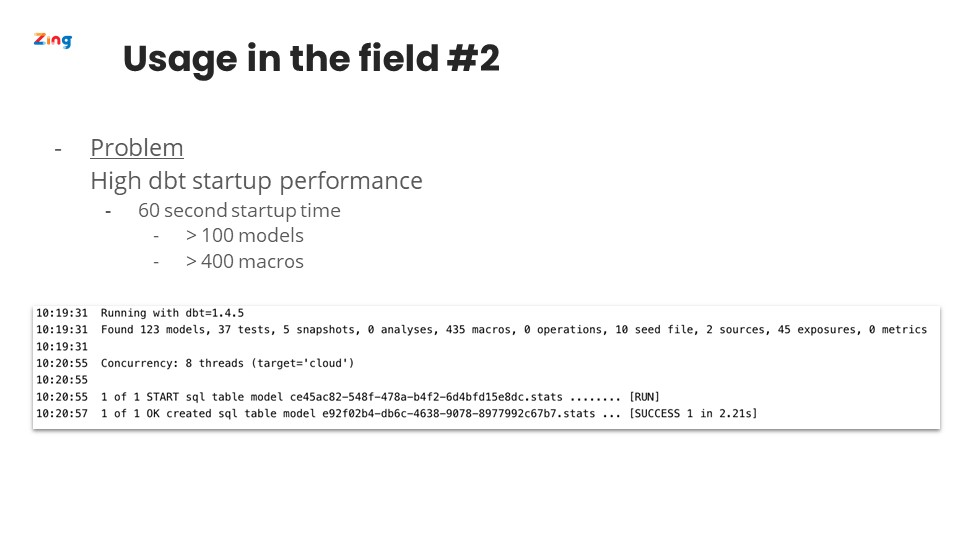The height and width of the screenshot is (540, 960).
Task: Click the '> 400 macros' bullet
Action: (245, 261)
